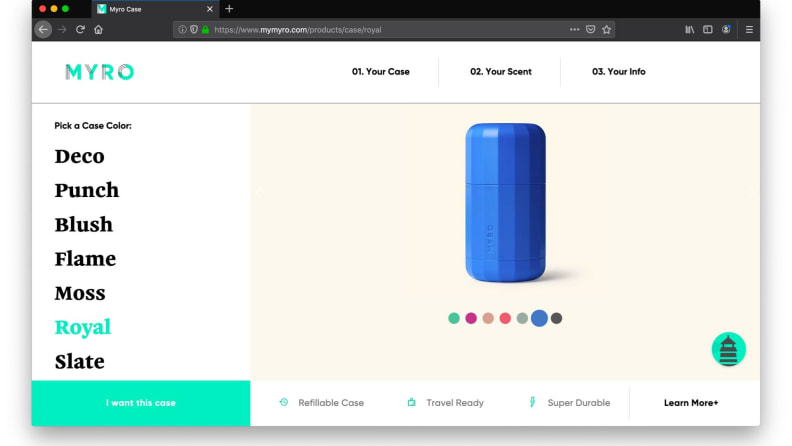Open the browser home icon
The height and width of the screenshot is (446, 792).
pos(98,30)
